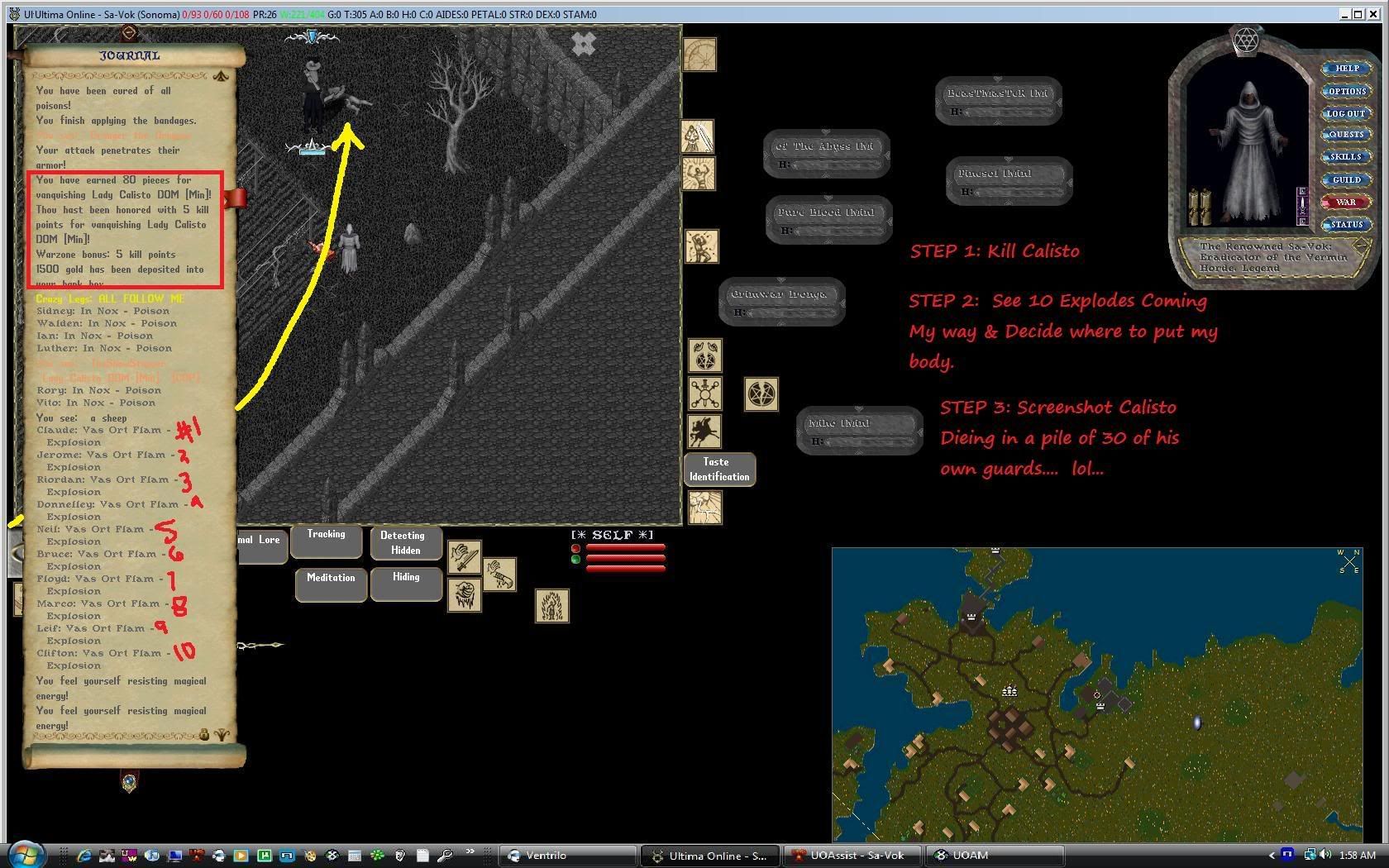Click the struck-figure spell icon below strongman
This screenshot has width=1389, height=868.
pos(702,246)
